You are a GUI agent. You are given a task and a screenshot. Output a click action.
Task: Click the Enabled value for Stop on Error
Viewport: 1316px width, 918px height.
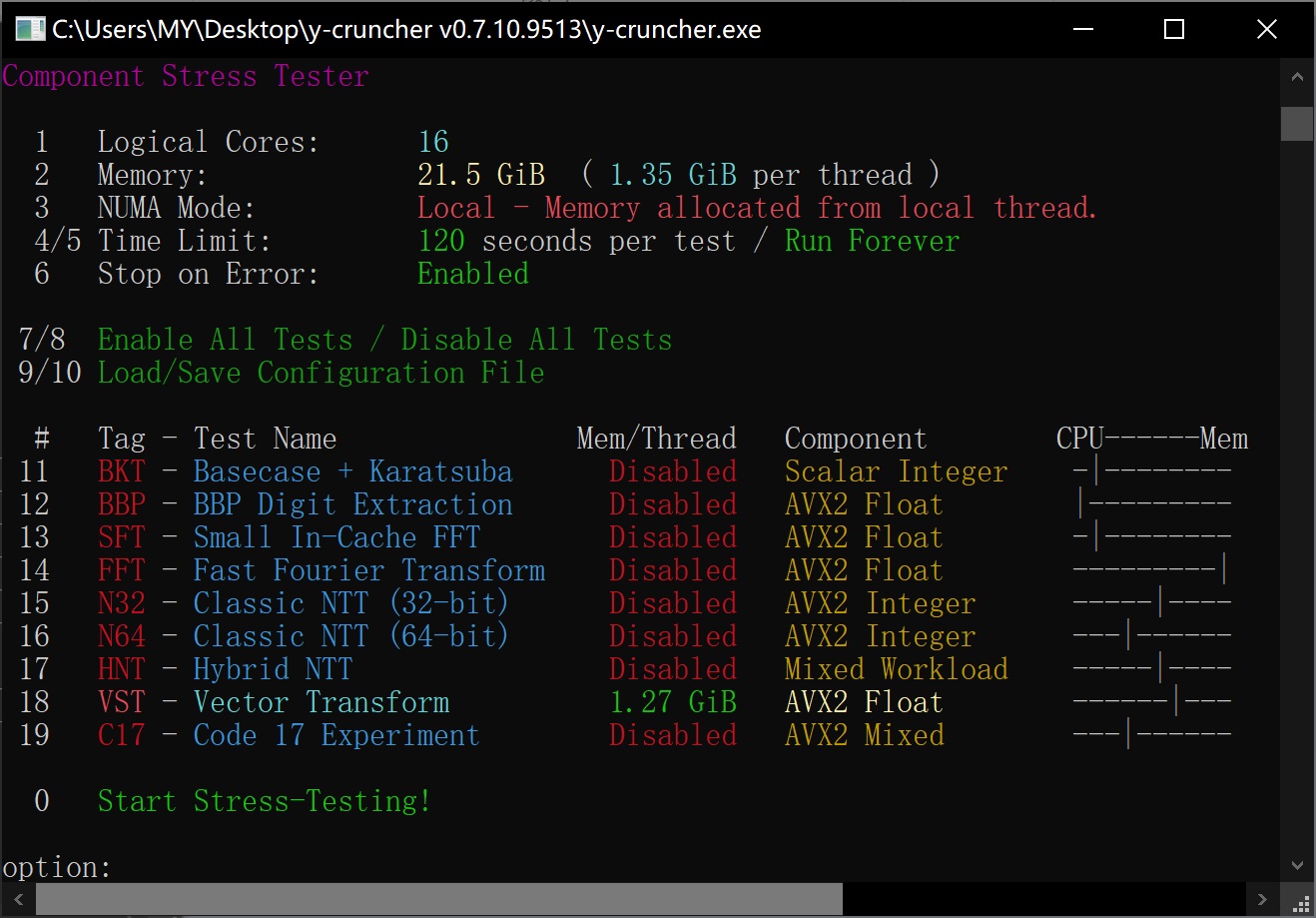point(472,274)
